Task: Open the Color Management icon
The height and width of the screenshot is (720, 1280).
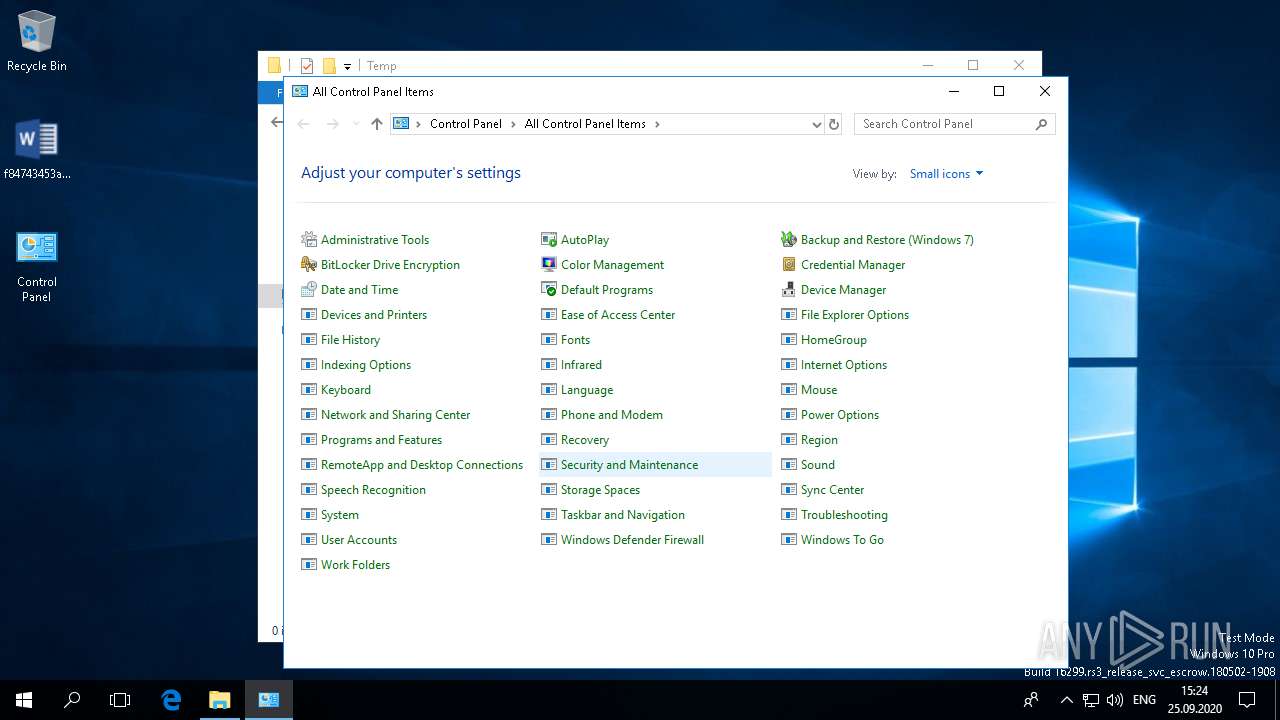Action: [549, 265]
